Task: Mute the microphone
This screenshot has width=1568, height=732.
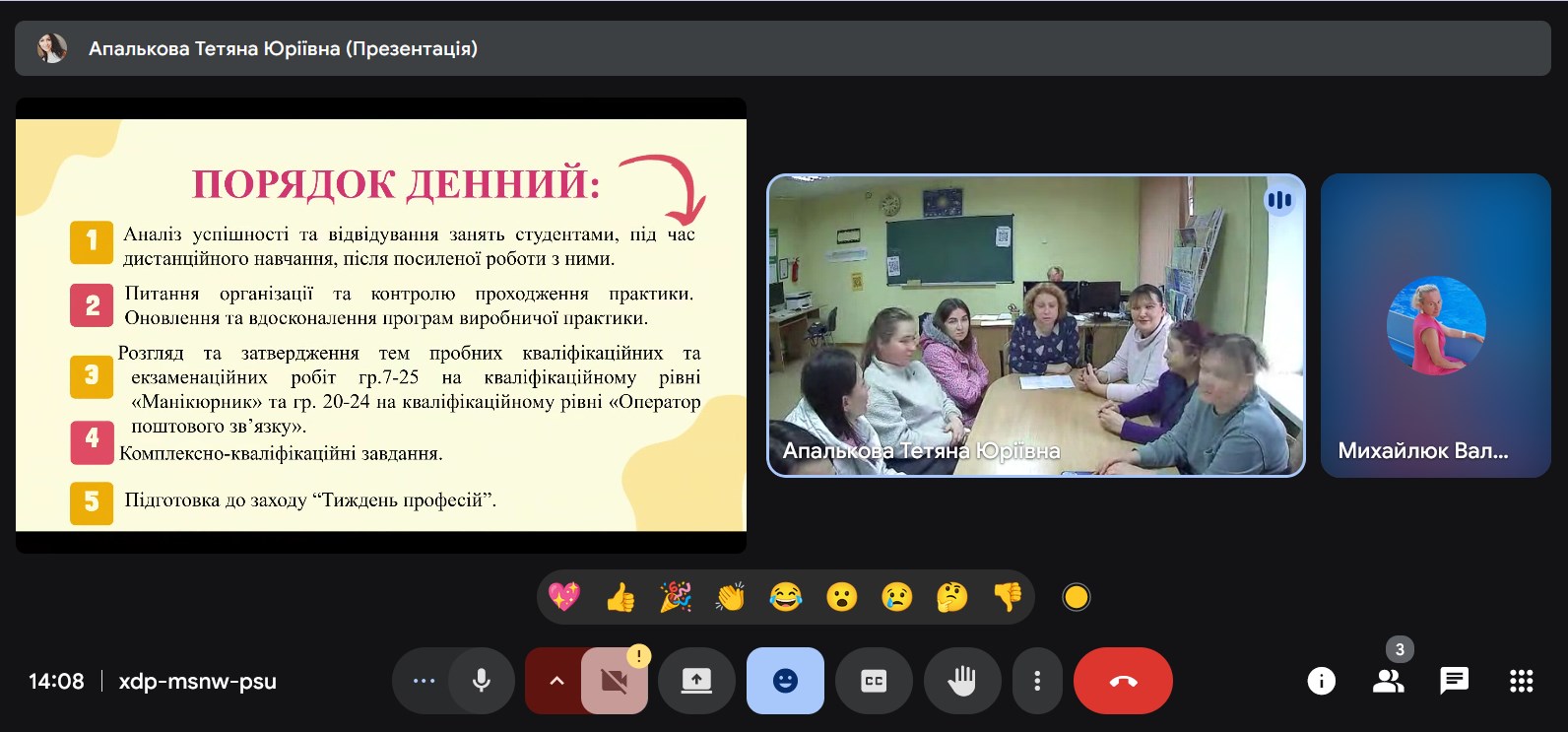Action: (482, 681)
